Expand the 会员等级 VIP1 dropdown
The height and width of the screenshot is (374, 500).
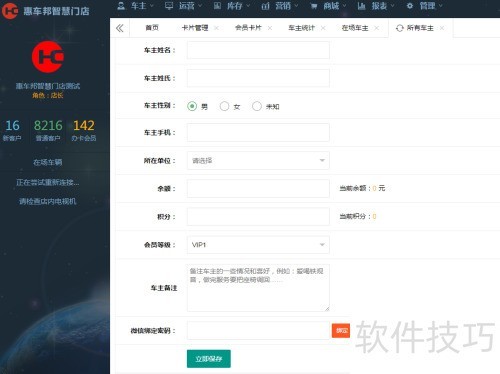[x=258, y=245]
